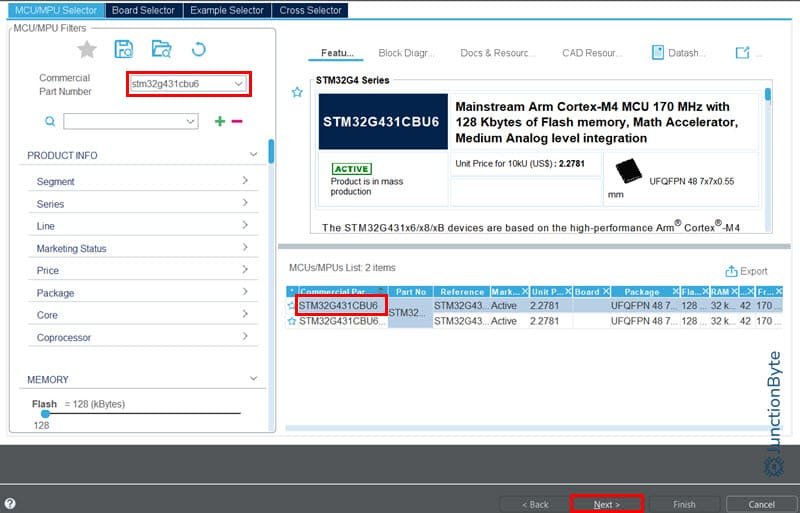Click the external link icon after Datasheet
Image resolution: width=800 pixels, height=513 pixels.
coord(742,53)
